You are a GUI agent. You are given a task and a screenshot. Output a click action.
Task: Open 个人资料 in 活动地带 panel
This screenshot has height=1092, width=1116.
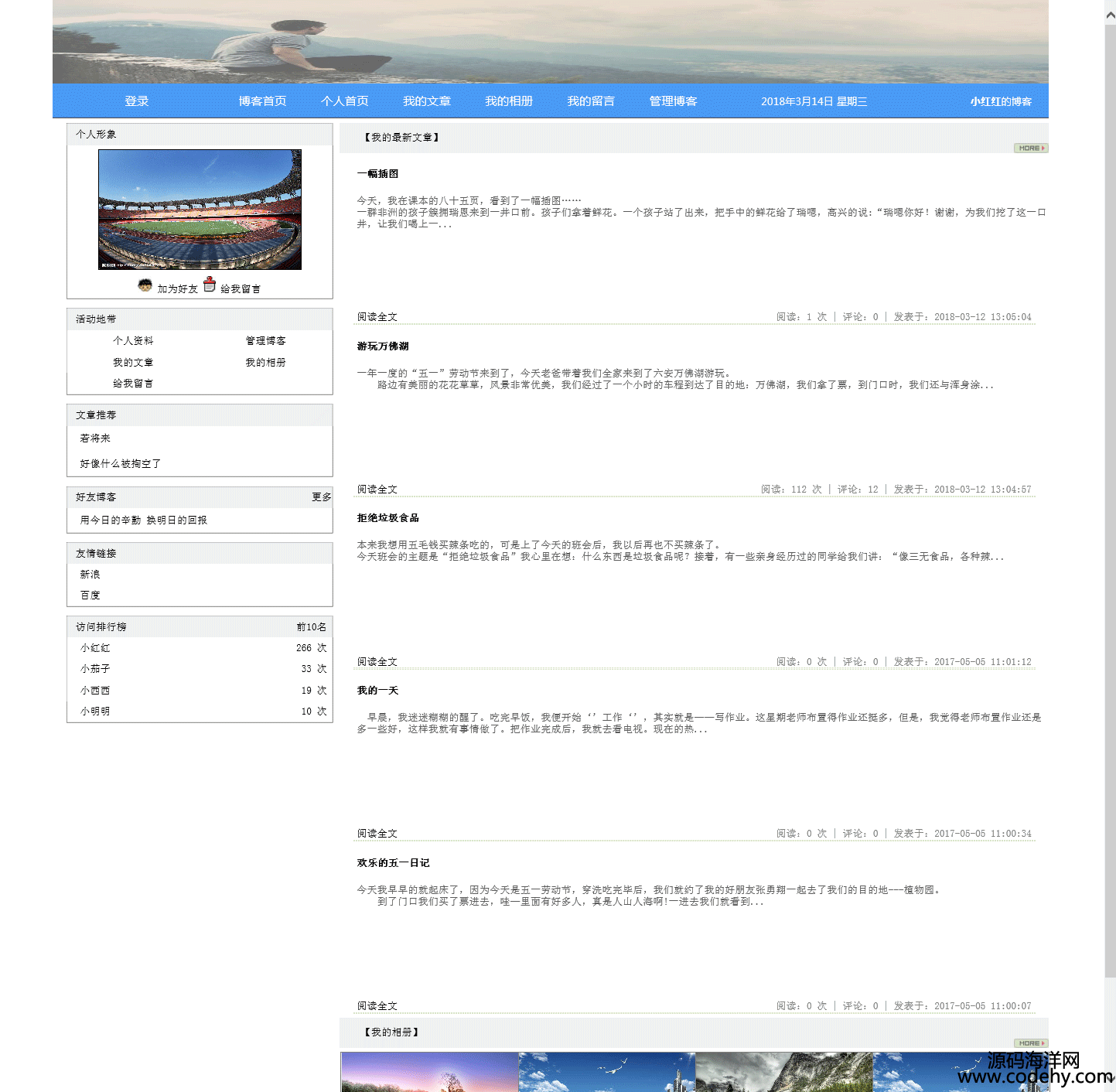[x=133, y=341]
